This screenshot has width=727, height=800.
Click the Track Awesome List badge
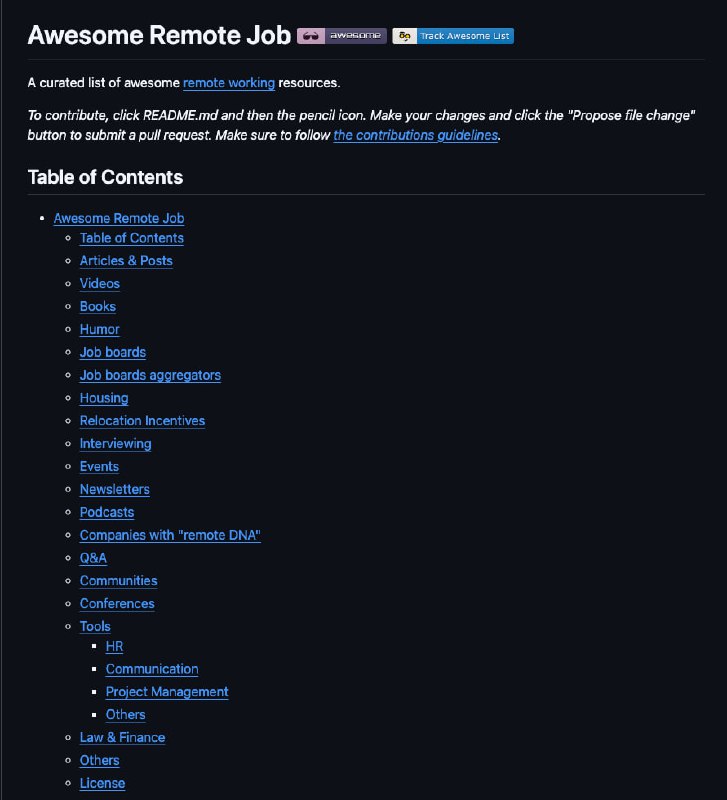pos(453,36)
